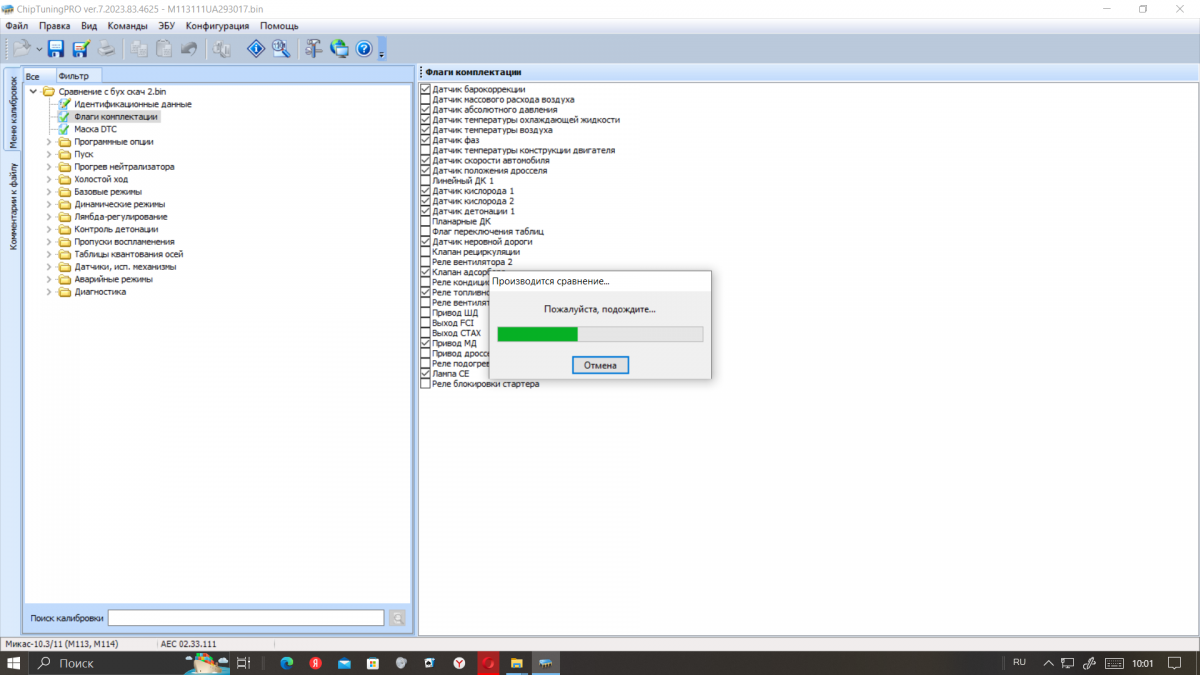This screenshot has height=675, width=1200.
Task: Open the blue info diamond toolbar icon
Action: (x=256, y=48)
